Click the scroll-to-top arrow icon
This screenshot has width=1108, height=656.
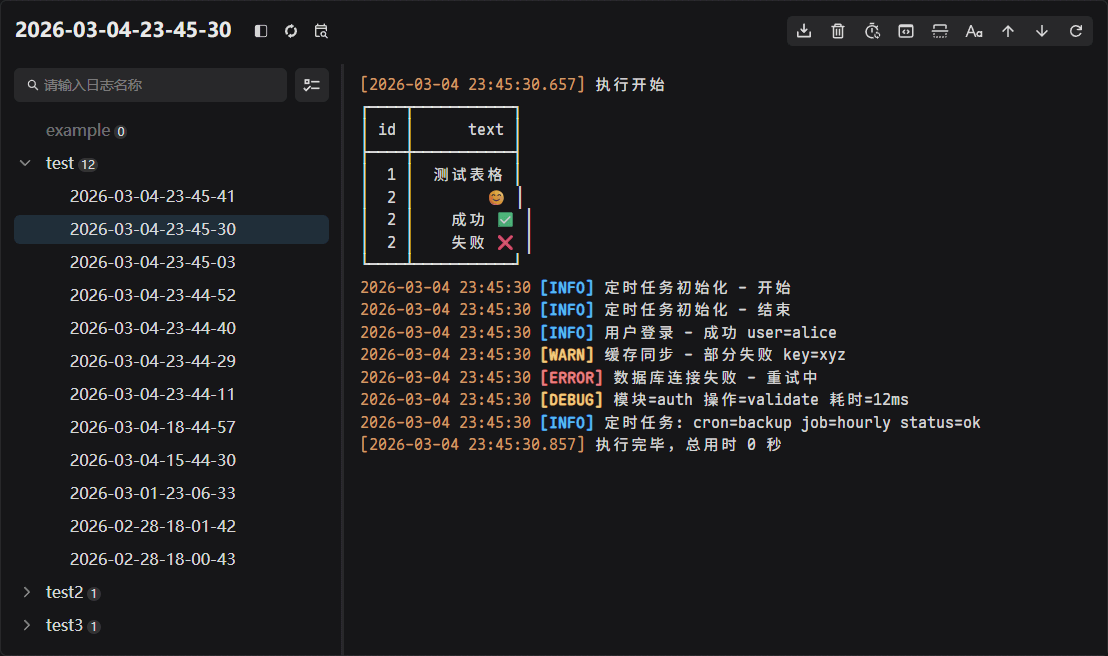[x=1007, y=31]
